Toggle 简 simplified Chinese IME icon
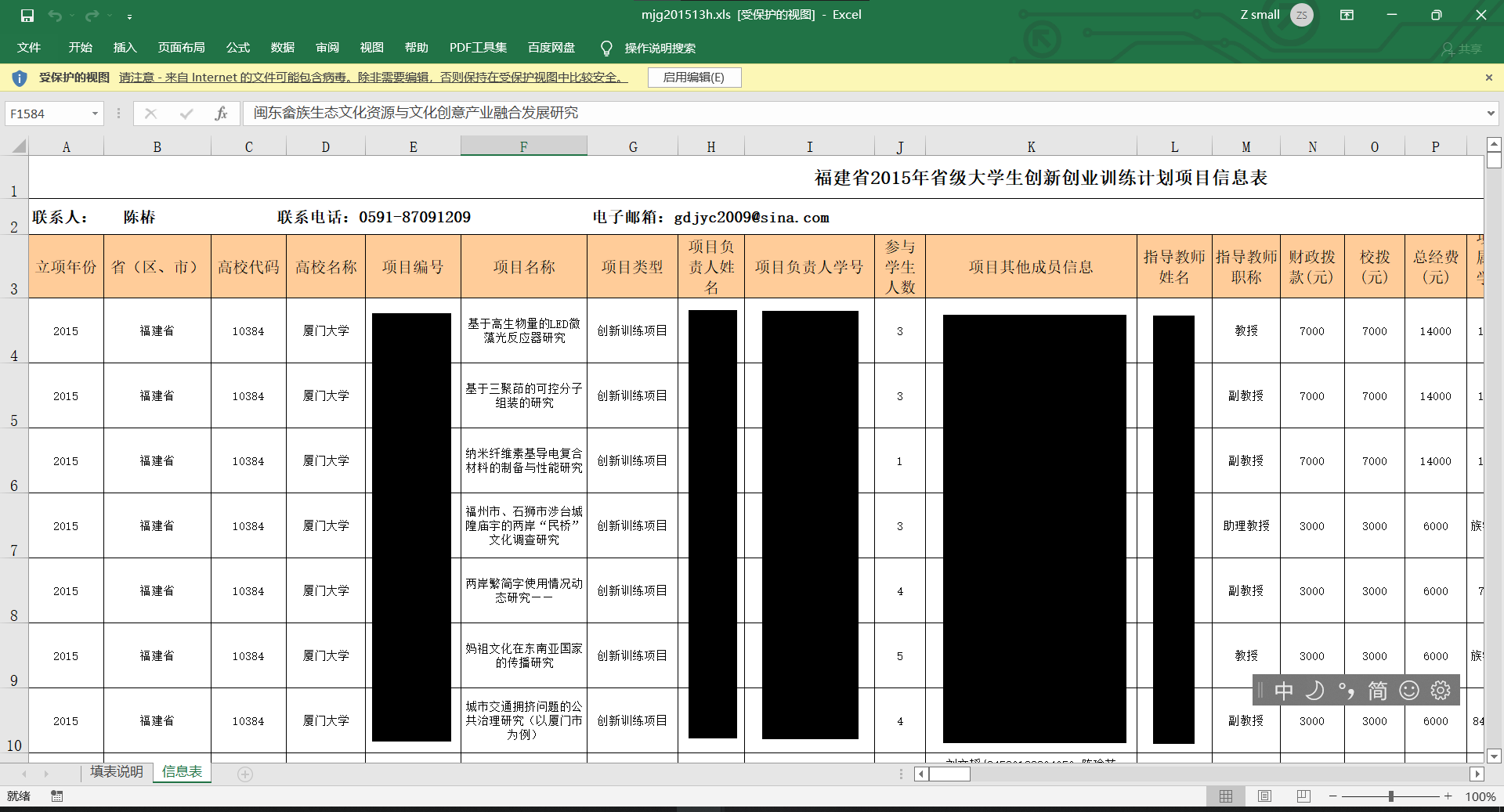The image size is (1504, 812). (x=1377, y=691)
